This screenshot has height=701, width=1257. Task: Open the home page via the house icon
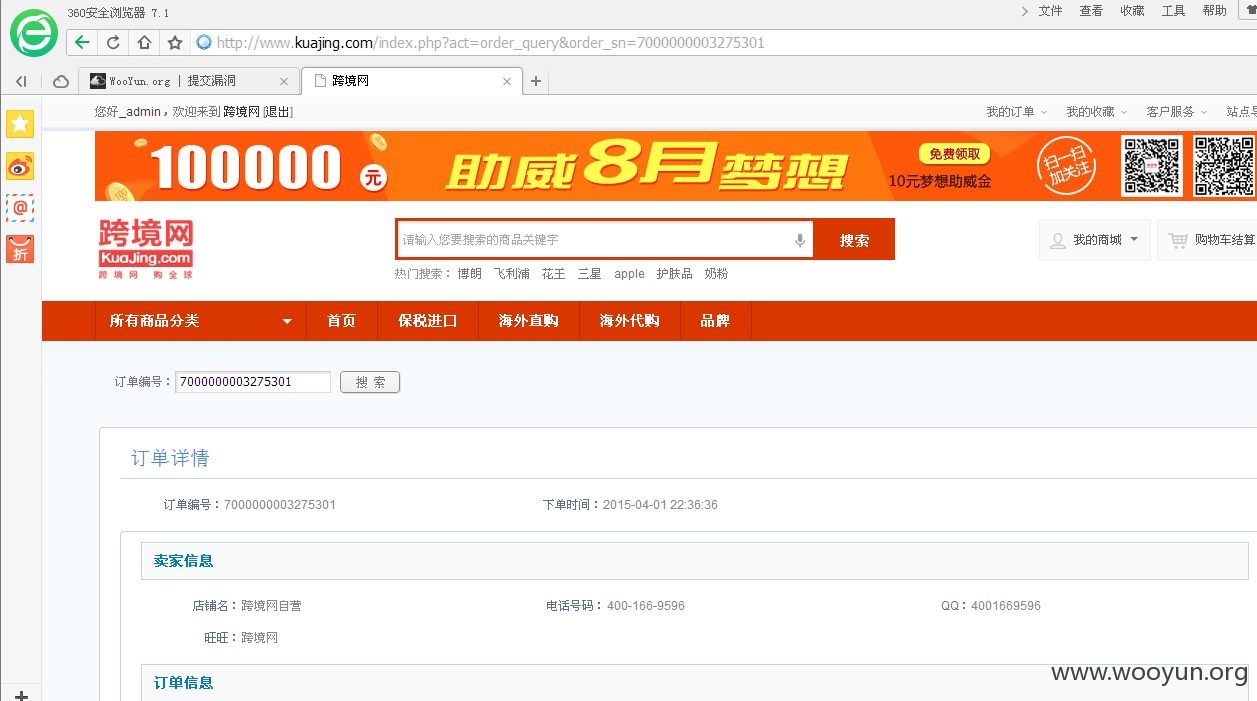144,42
